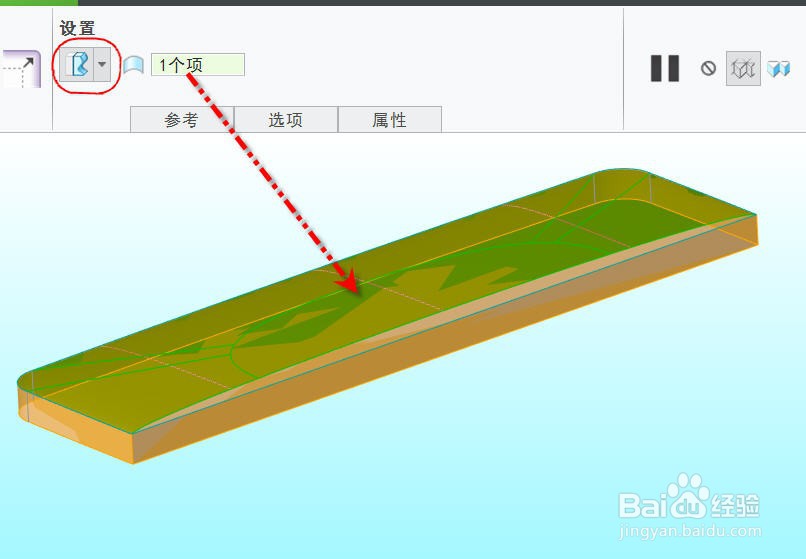Image resolution: width=806 pixels, height=559 pixels.
Task: Open the solidify type dropdown arrow
Action: (x=102, y=65)
